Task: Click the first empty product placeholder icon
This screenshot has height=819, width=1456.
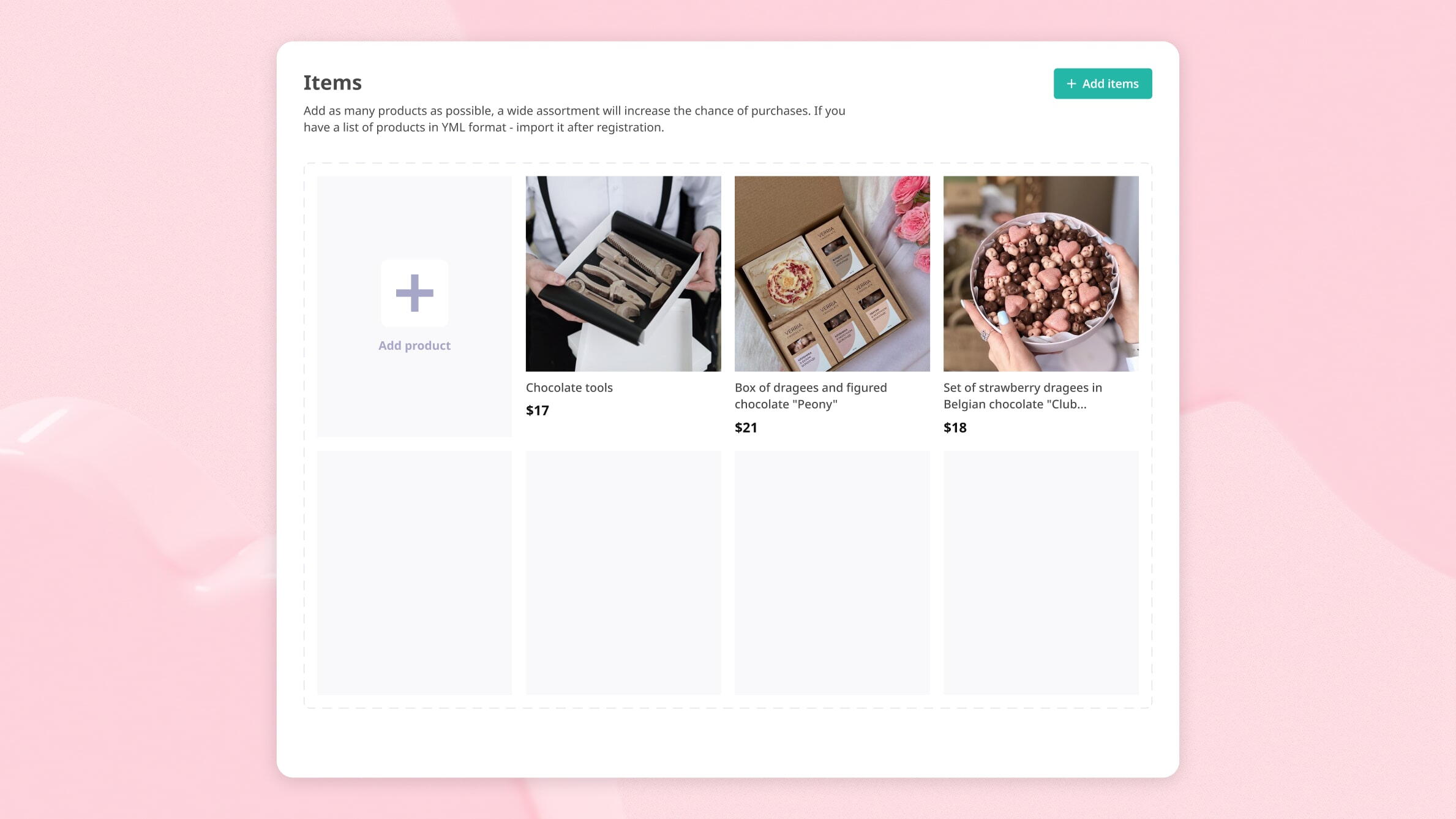Action: [414, 292]
